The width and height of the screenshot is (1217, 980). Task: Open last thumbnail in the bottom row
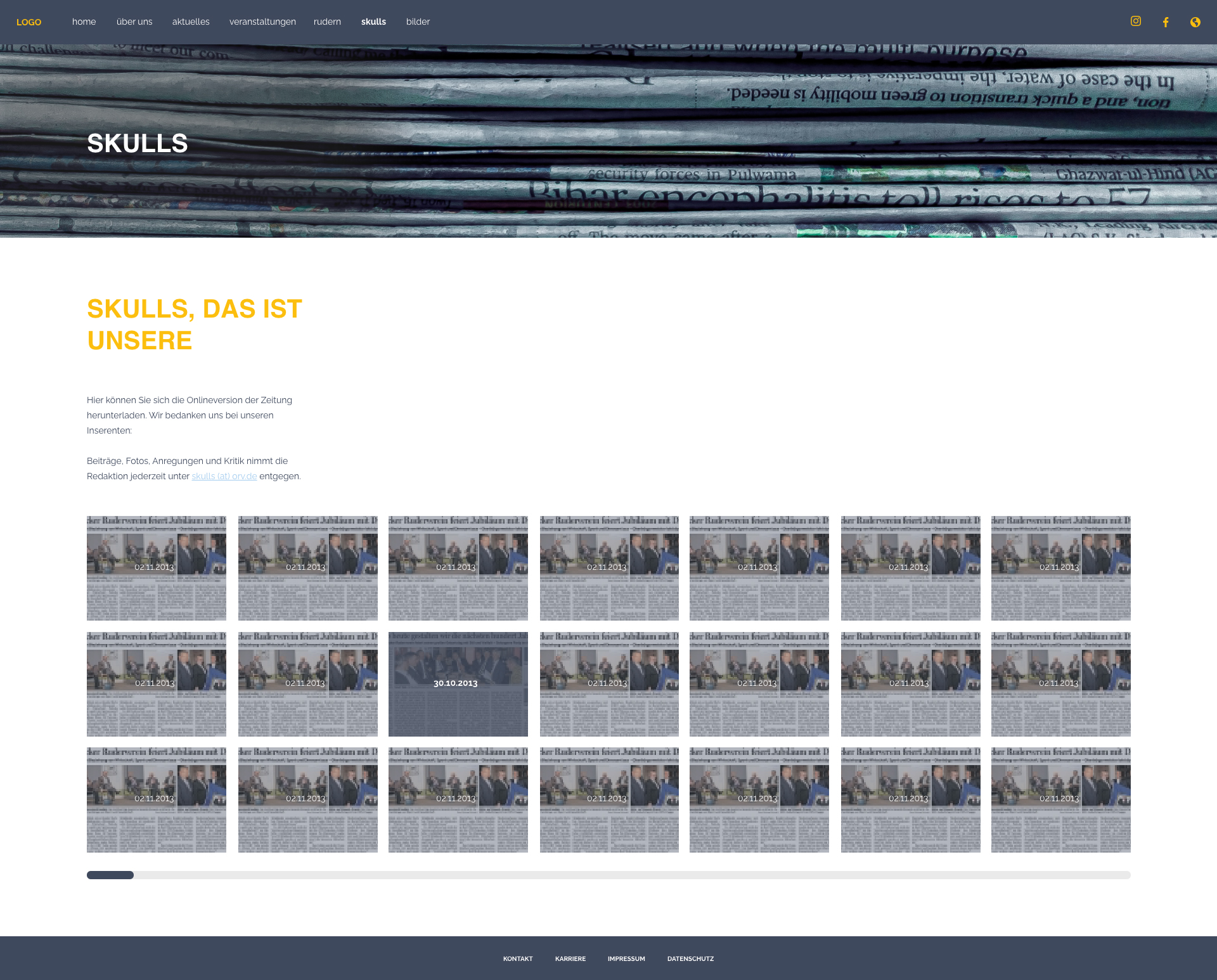tap(1060, 799)
